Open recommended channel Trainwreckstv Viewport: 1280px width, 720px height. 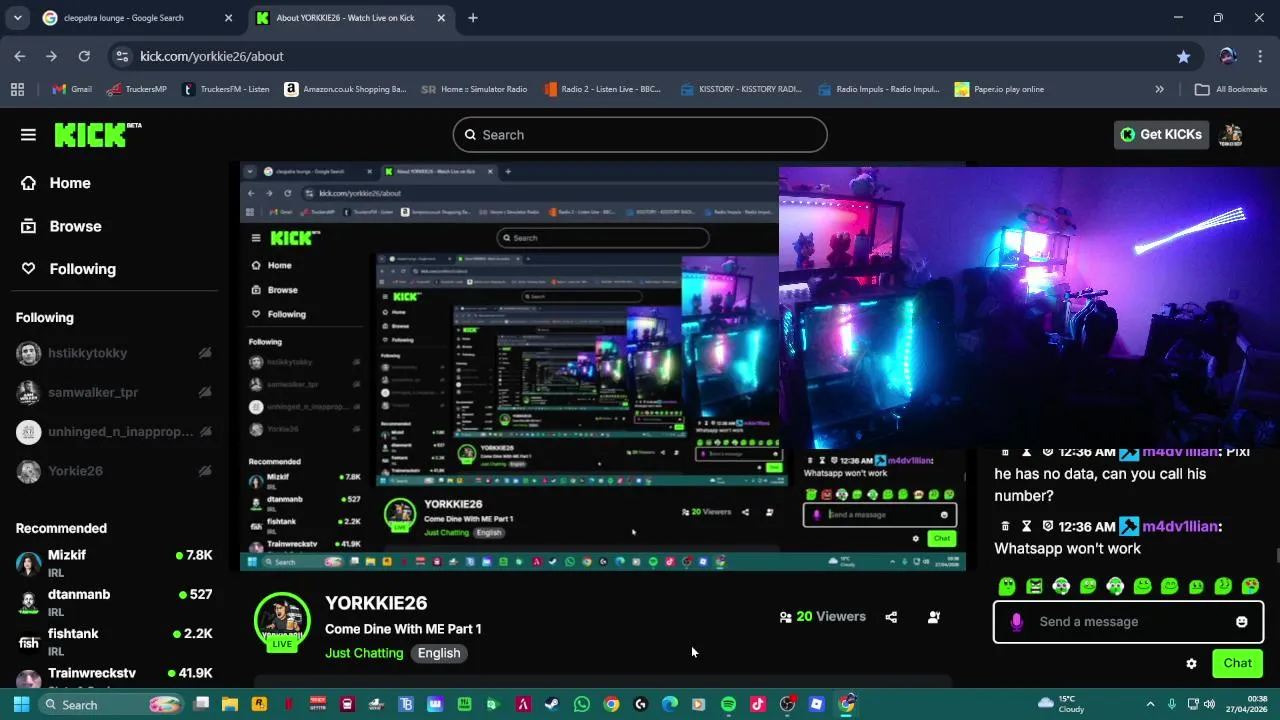coord(114,678)
